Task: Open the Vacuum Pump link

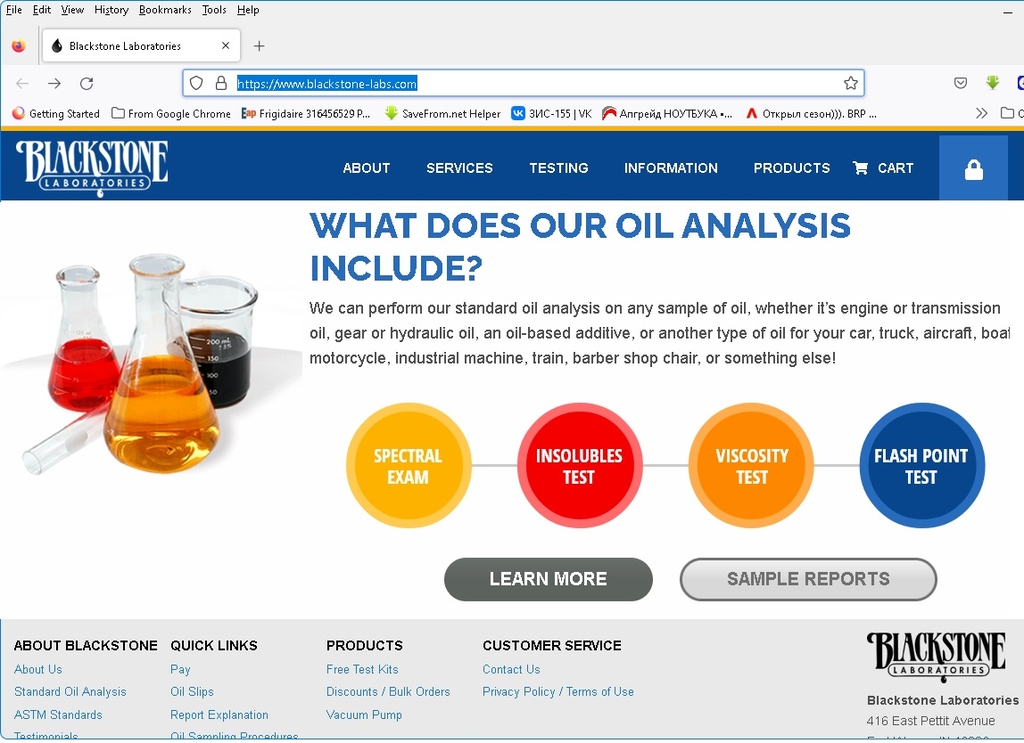Action: (364, 715)
